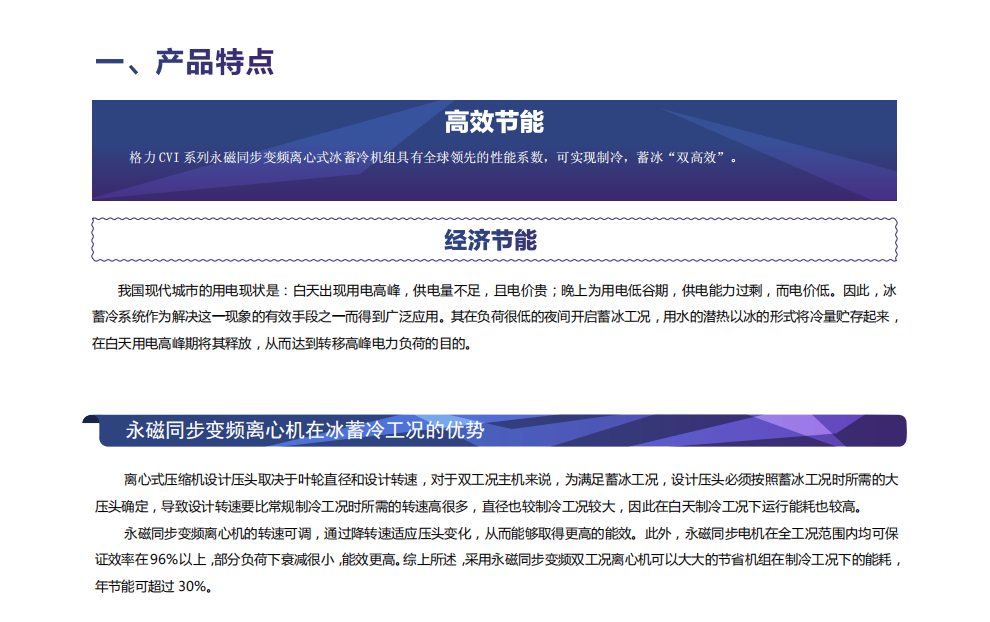Click the line starting 证效率在96%以上
Image resolution: width=990 pixels, height=622 pixels.
click(x=498, y=560)
